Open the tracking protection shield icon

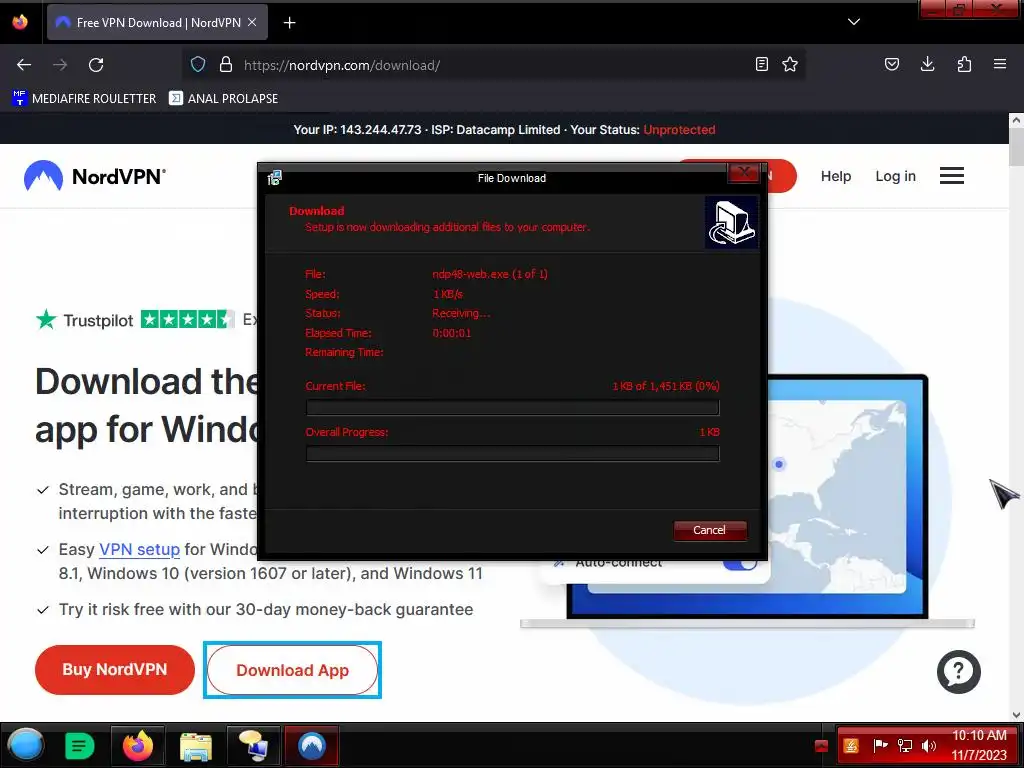[x=198, y=65]
